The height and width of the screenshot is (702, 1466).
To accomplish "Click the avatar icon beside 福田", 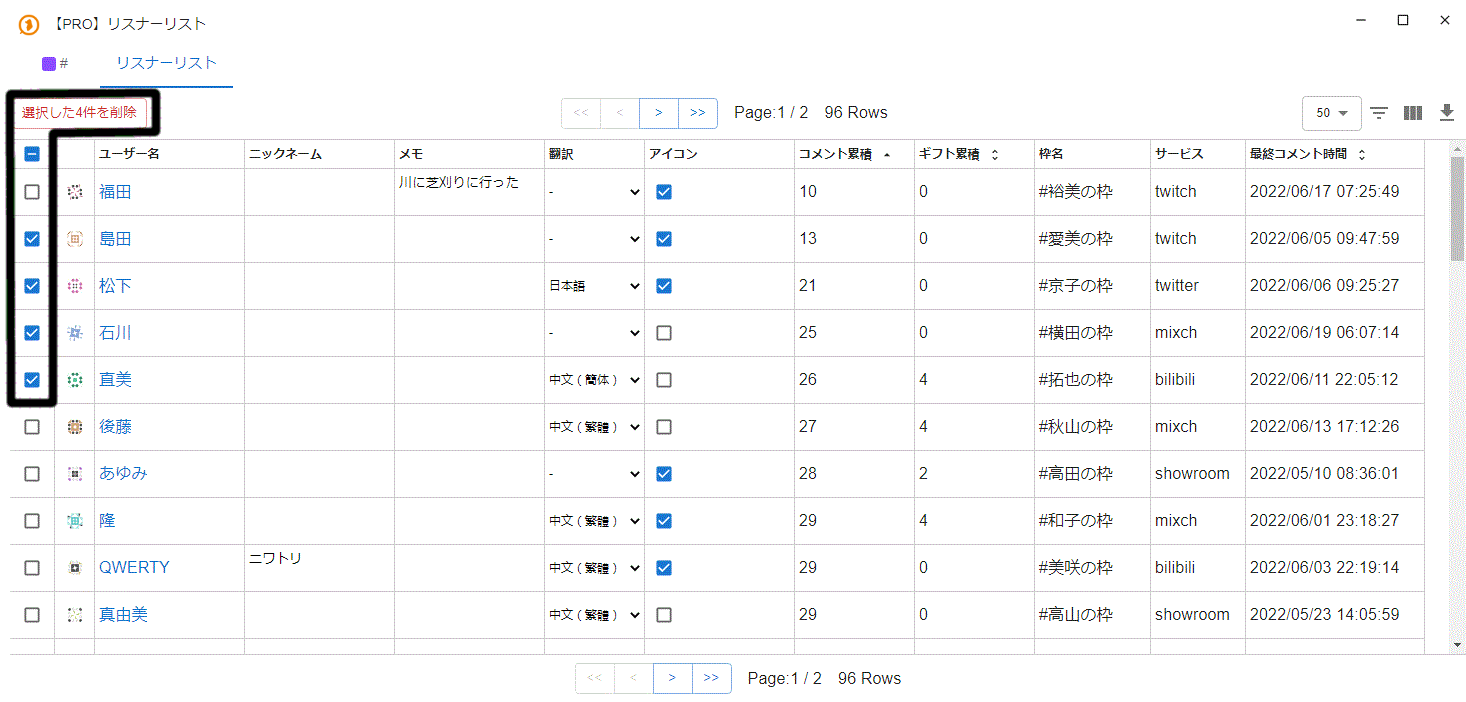I will pos(75,192).
